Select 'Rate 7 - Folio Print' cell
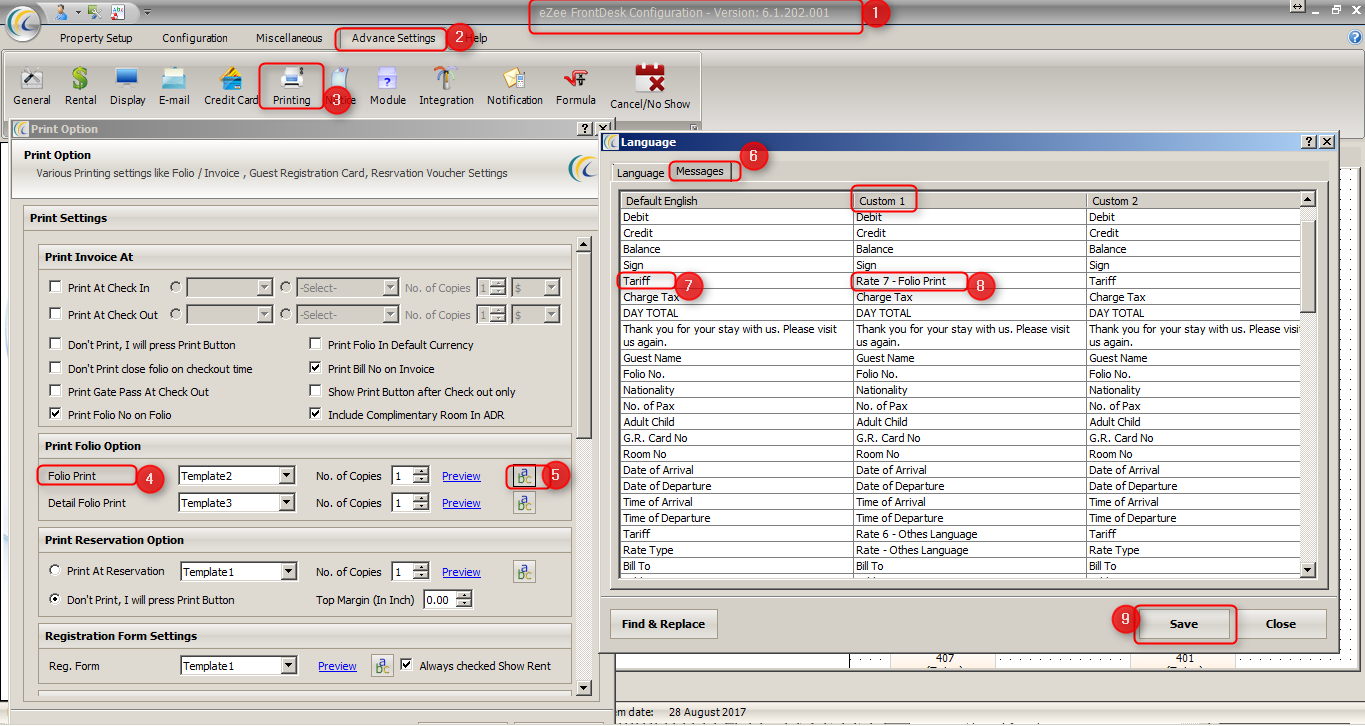 coord(968,281)
